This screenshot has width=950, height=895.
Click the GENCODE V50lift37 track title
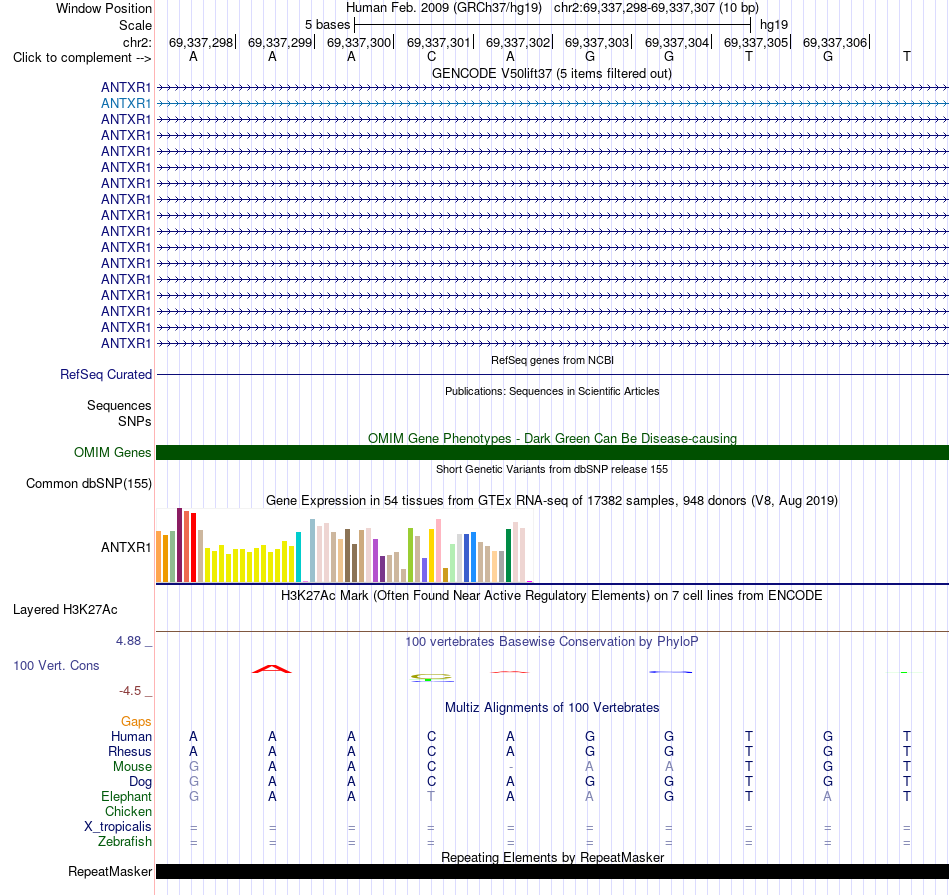[x=552, y=73]
